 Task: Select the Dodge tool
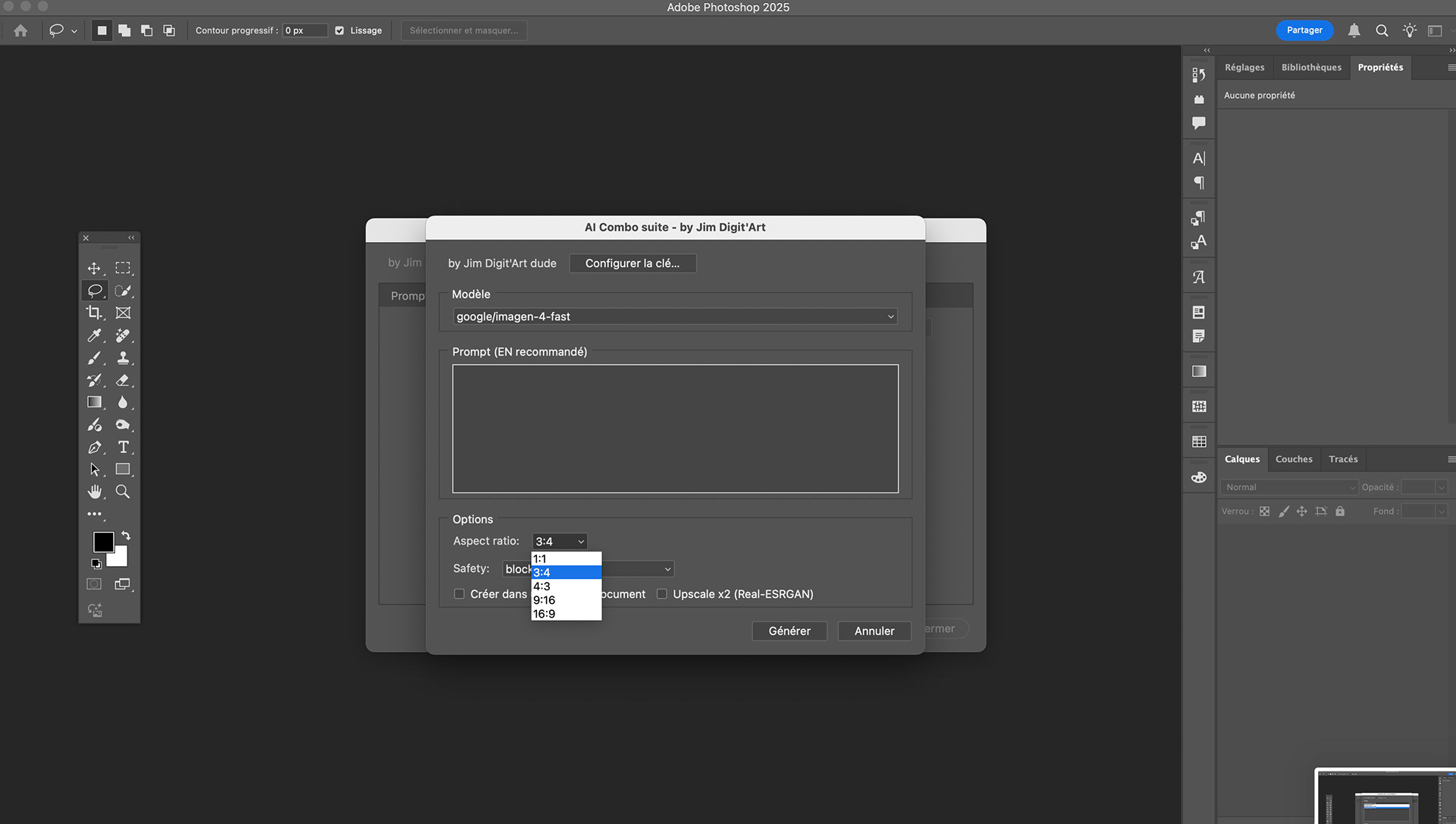point(123,425)
